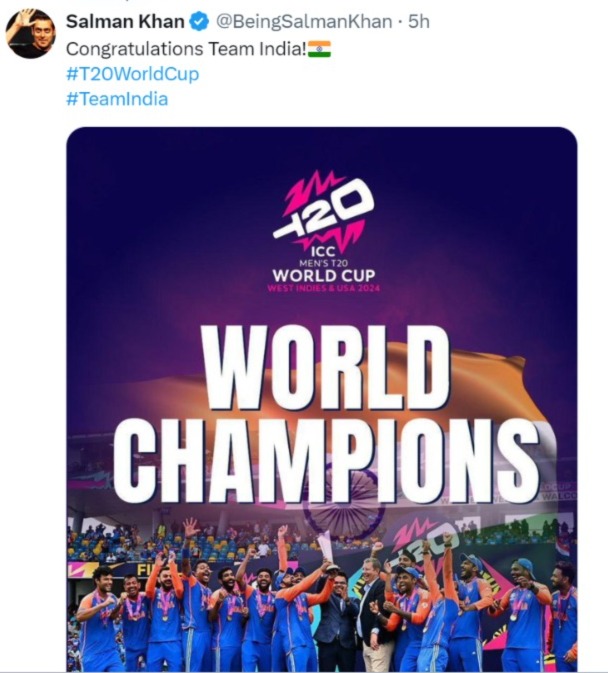Viewport: 608px width, 673px height.
Task: Click the Indian flag emoji in the tweet
Action: pos(319,48)
